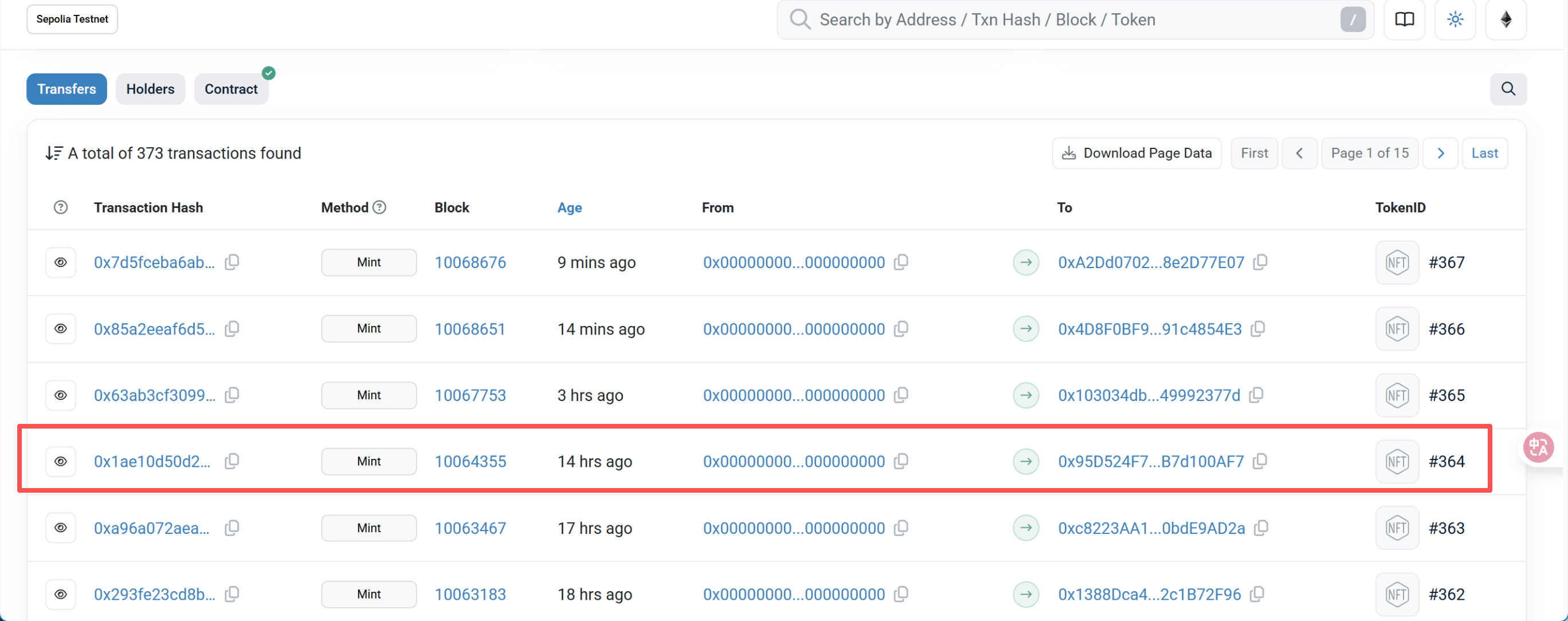Switch to the Holders tab
The image size is (1568, 621).
click(x=150, y=89)
